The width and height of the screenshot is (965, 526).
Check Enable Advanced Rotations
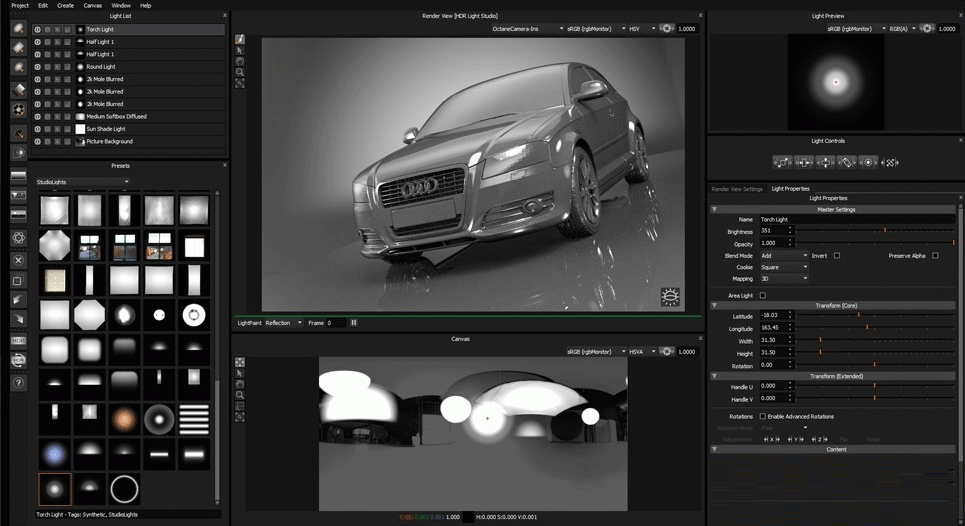[763, 416]
